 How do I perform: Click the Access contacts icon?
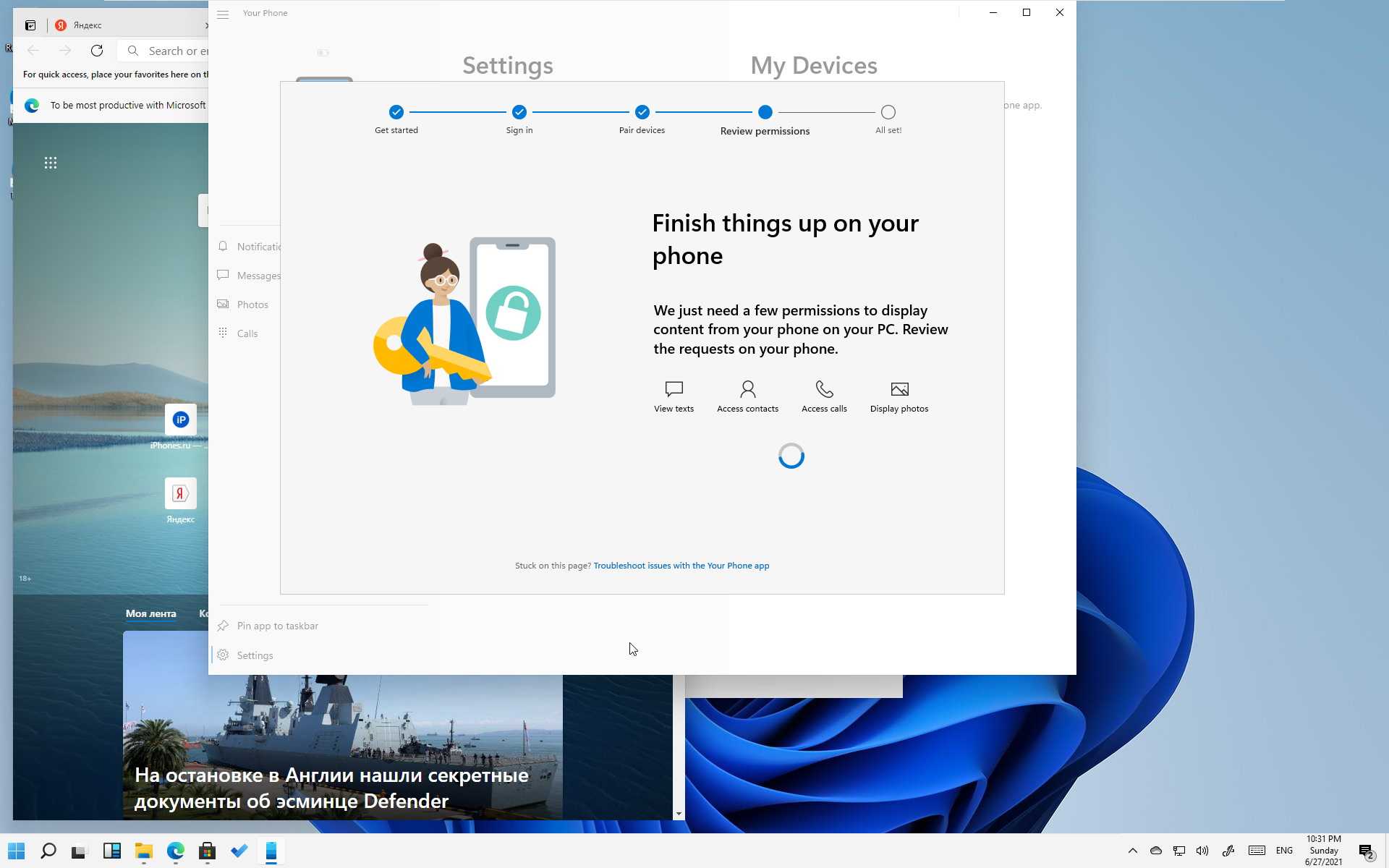[747, 389]
